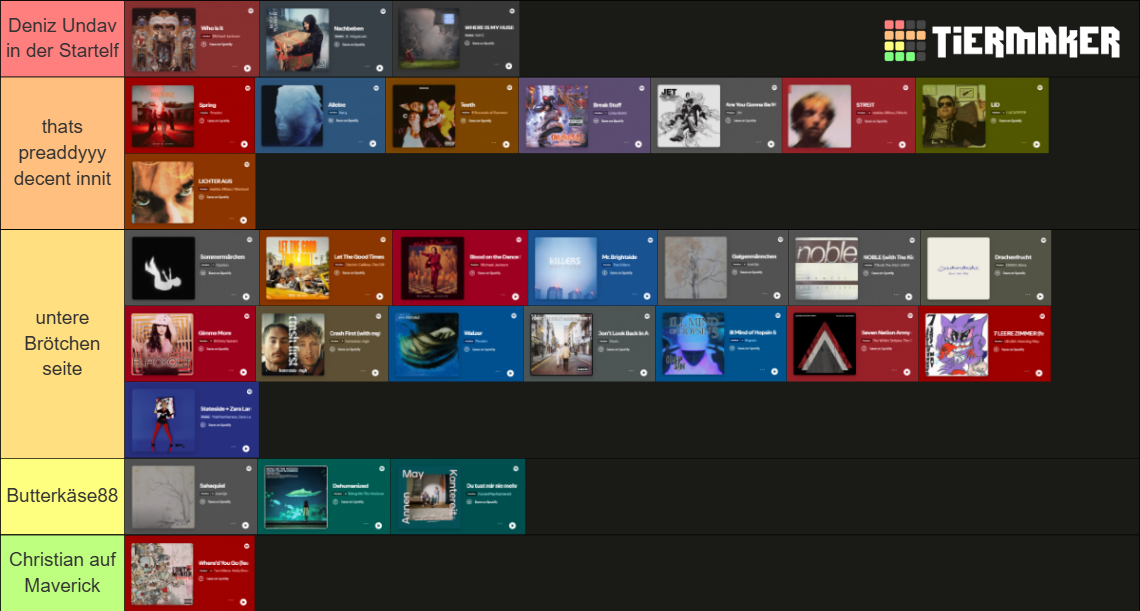The height and width of the screenshot is (611, 1140).
Task: Open more options on Teeth card
Action: click(496, 143)
